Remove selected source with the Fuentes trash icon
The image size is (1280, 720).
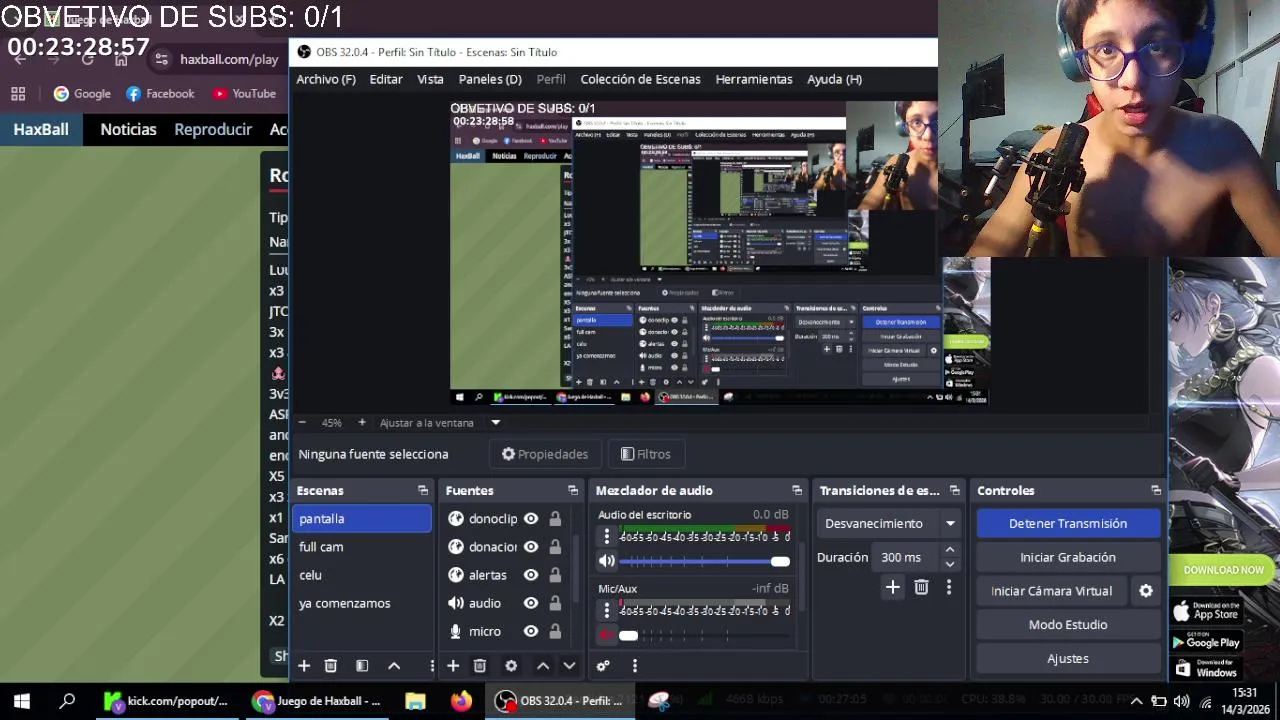[x=480, y=666]
